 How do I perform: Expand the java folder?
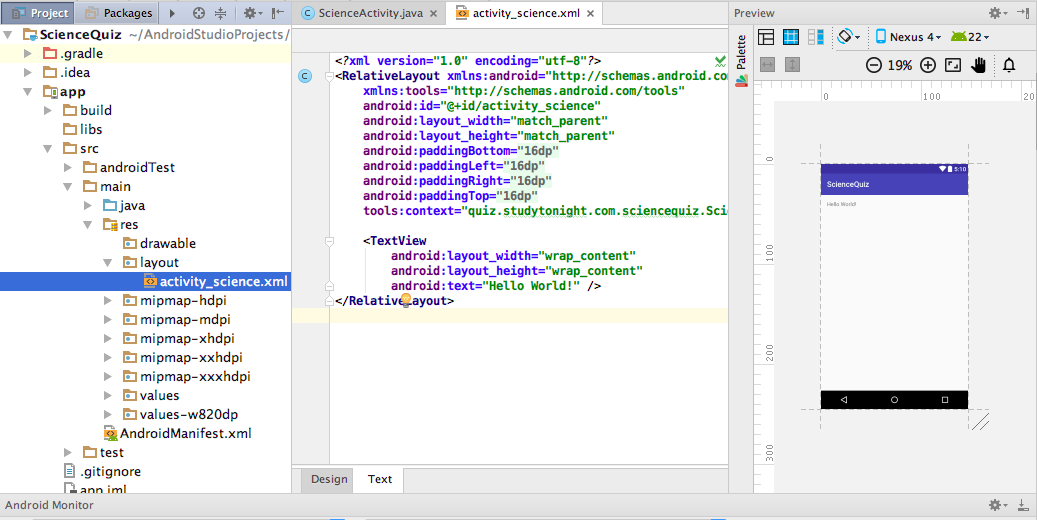click(87, 206)
